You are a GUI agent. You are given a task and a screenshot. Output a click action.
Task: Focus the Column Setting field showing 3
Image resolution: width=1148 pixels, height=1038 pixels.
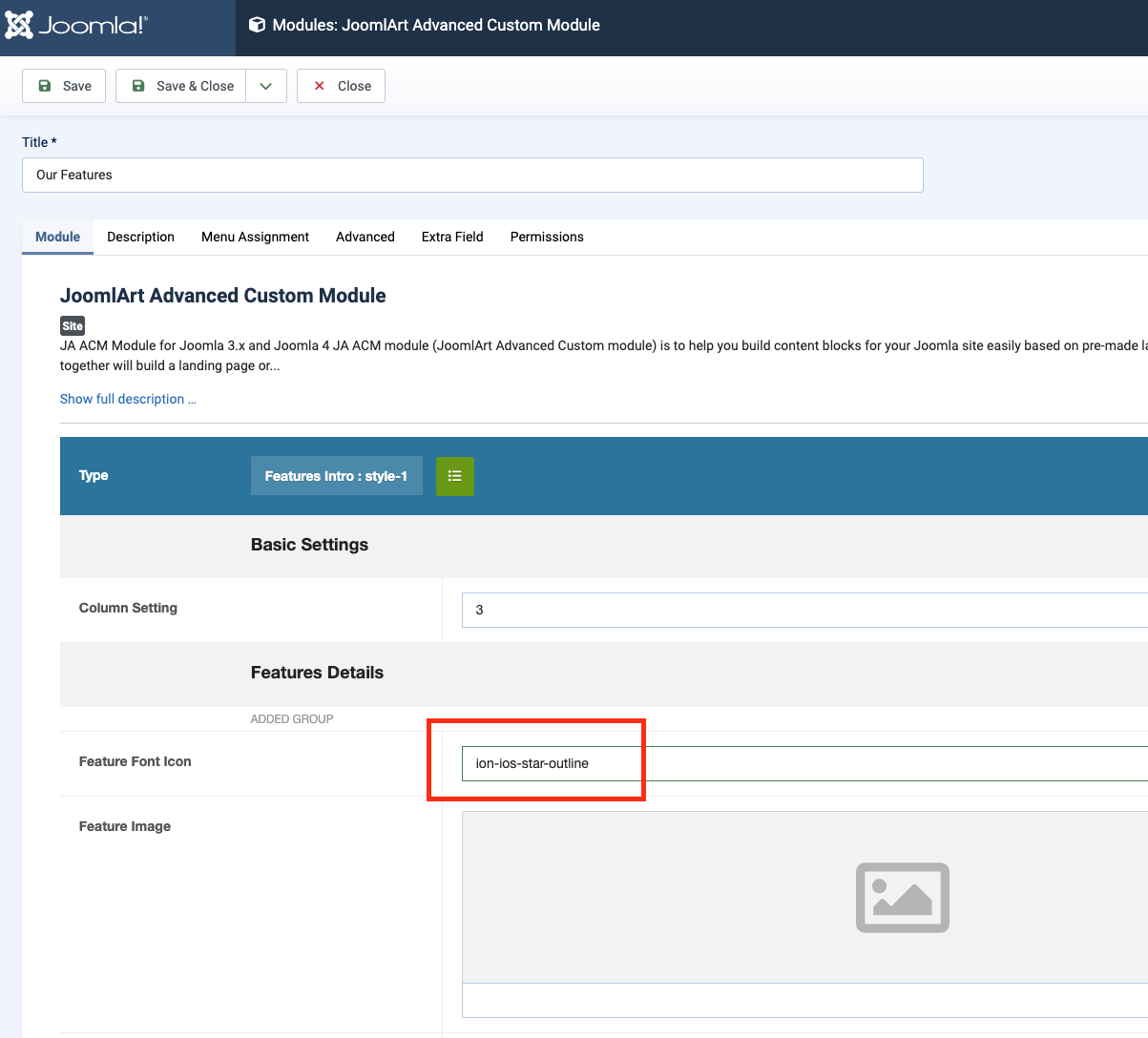click(x=804, y=610)
